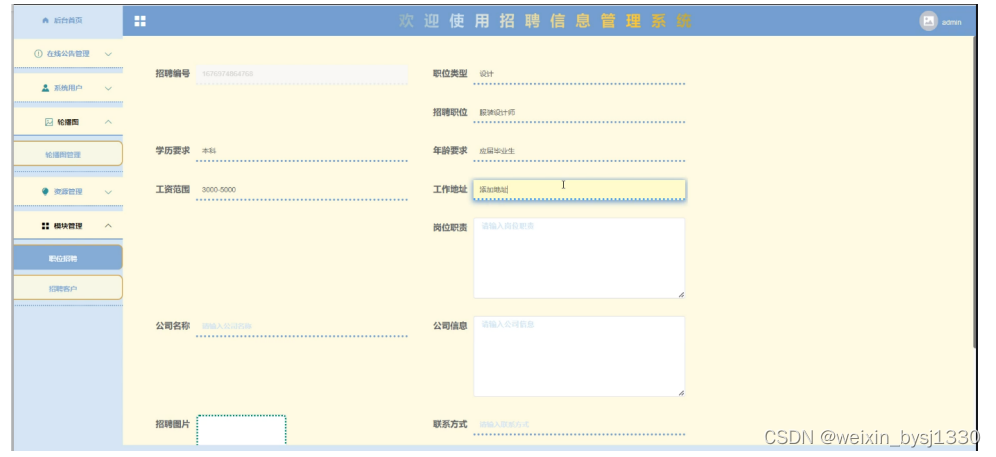Click the 学历要求 field showing 本科
This screenshot has height=457, width=996.
click(302, 151)
